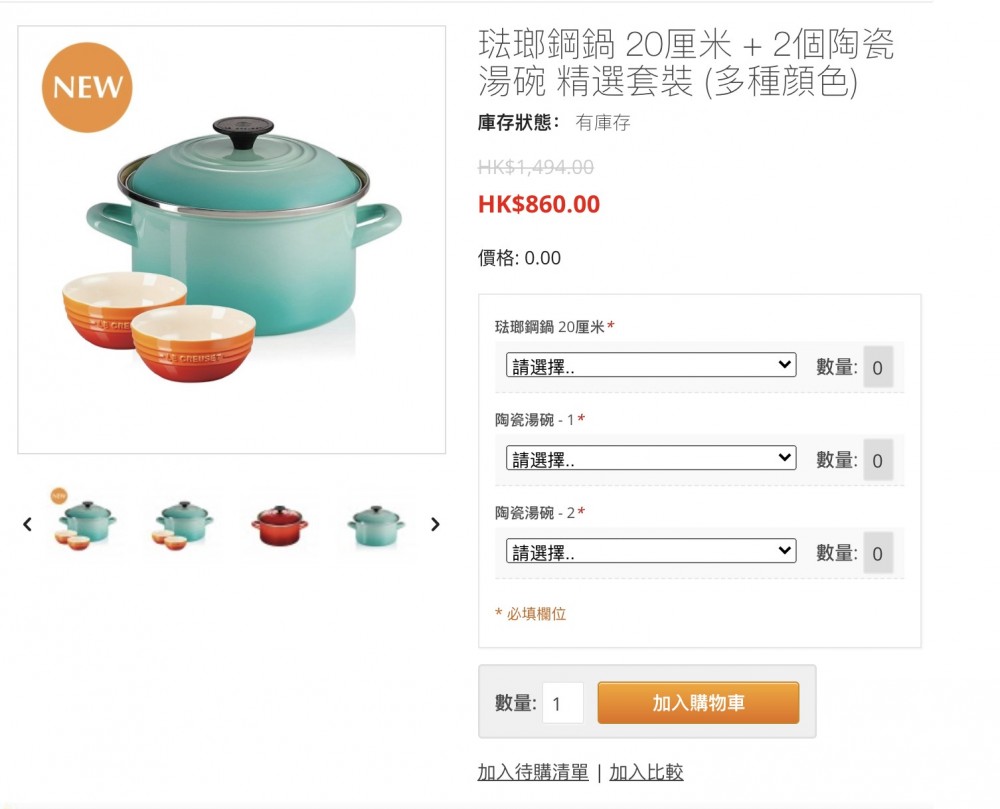Image resolution: width=1000 pixels, height=809 pixels.
Task: Click the product title heading
Action: point(686,63)
